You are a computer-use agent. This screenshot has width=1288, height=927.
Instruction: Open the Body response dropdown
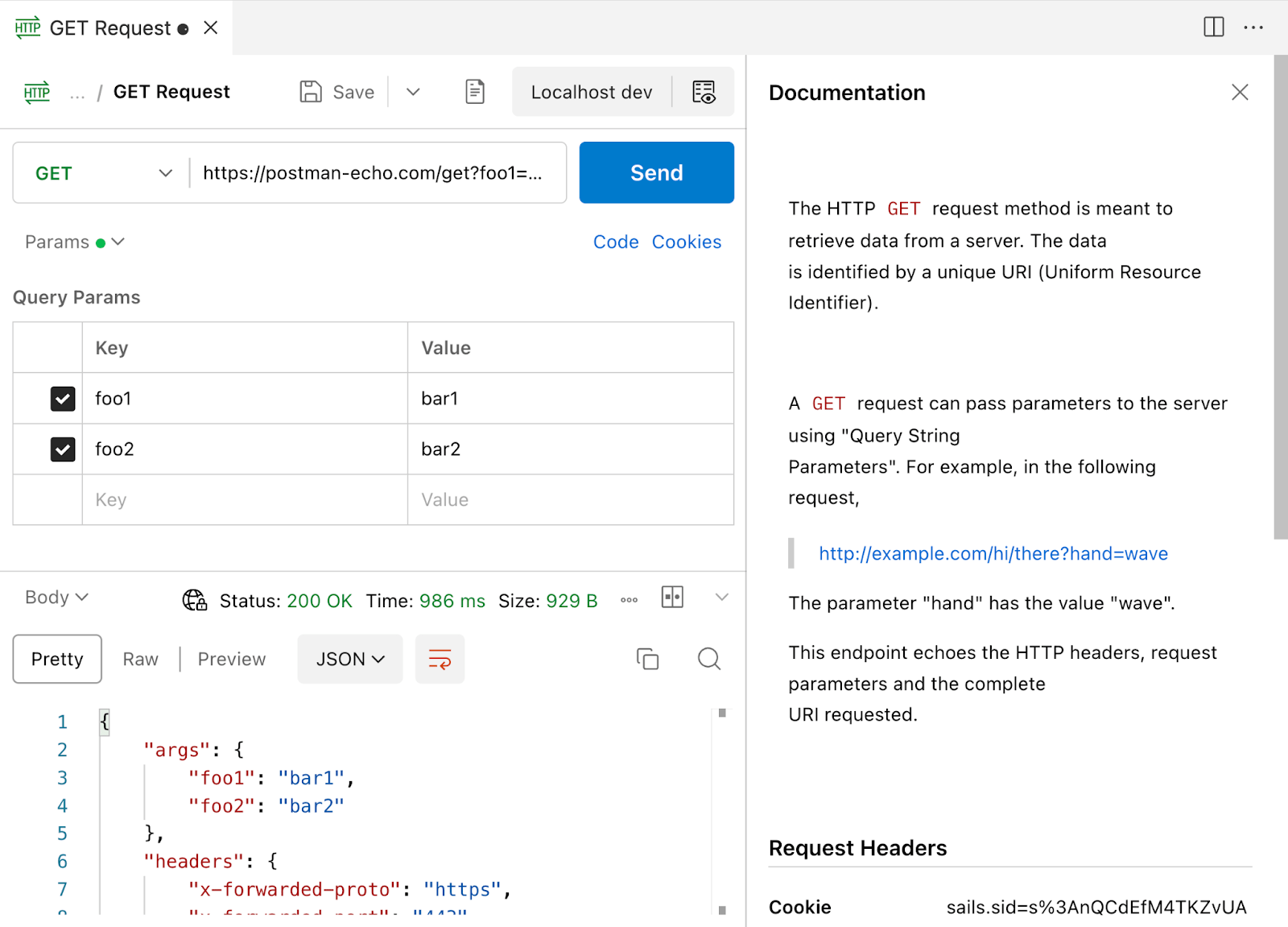click(x=56, y=597)
